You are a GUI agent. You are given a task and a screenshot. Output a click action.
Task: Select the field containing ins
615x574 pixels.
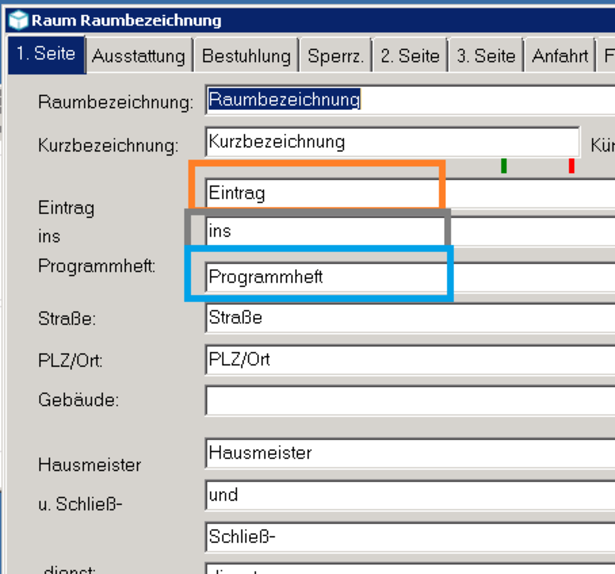(x=410, y=231)
